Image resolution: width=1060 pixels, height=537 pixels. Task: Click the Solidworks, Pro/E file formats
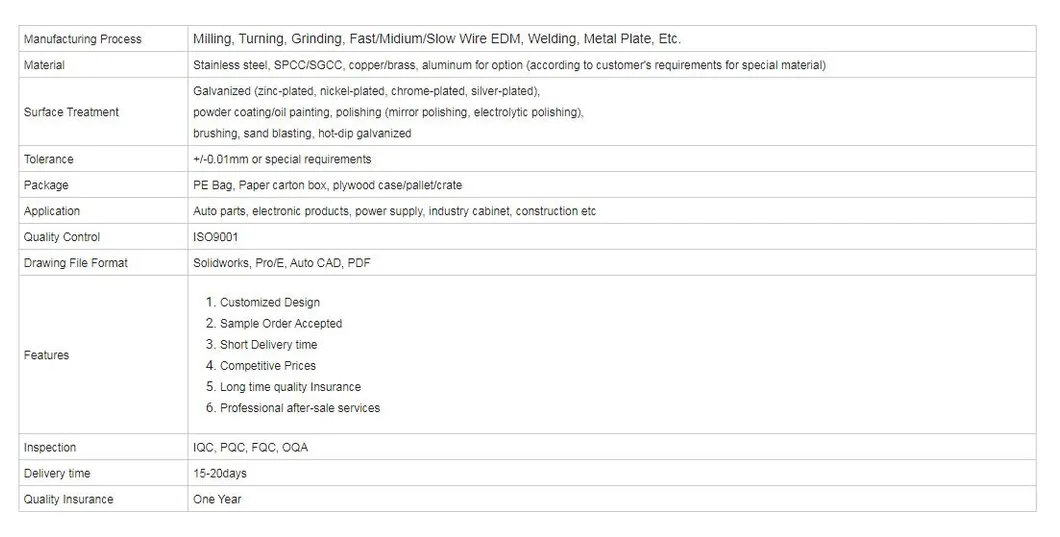point(282,263)
